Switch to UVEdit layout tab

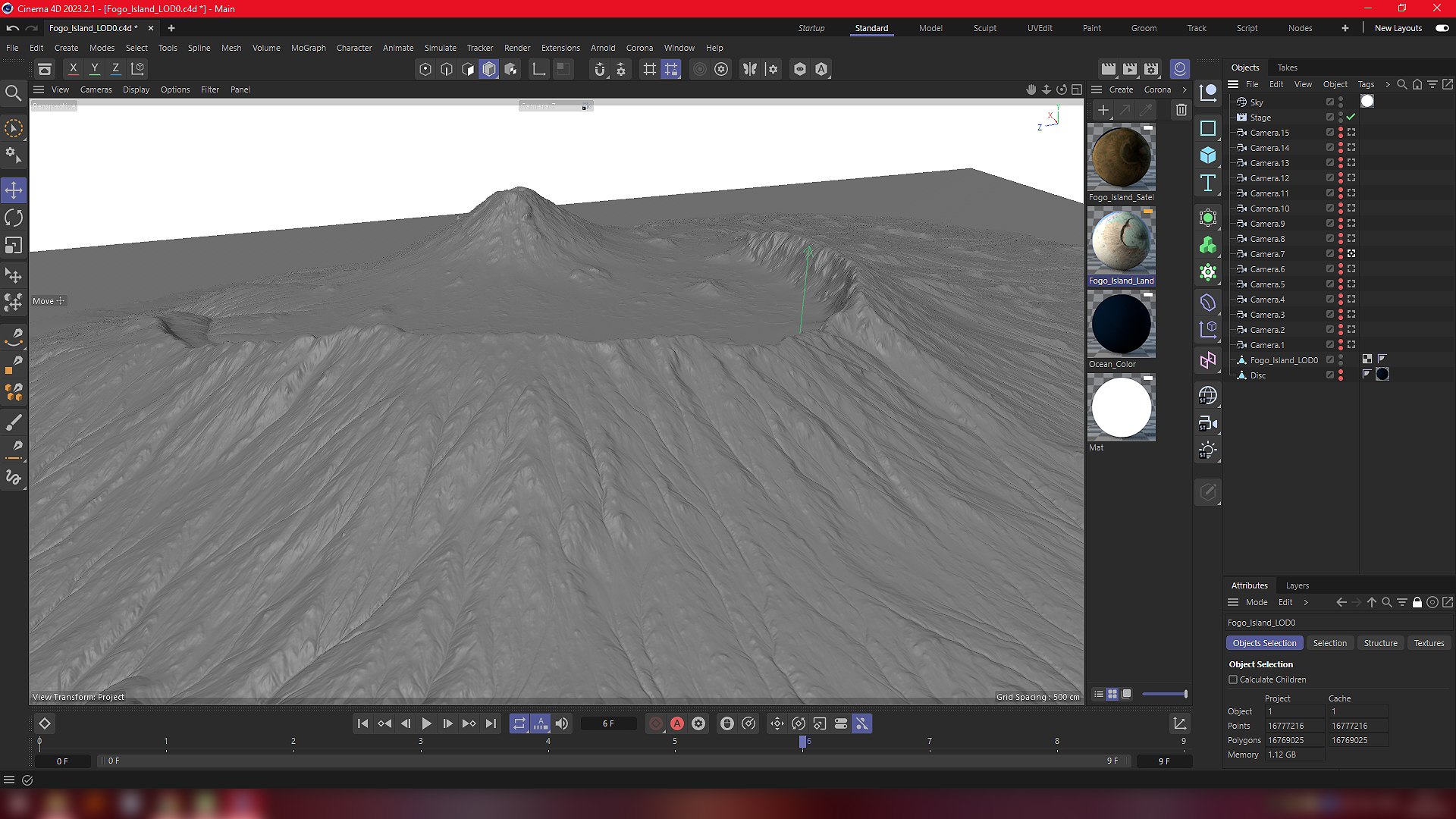1040,28
